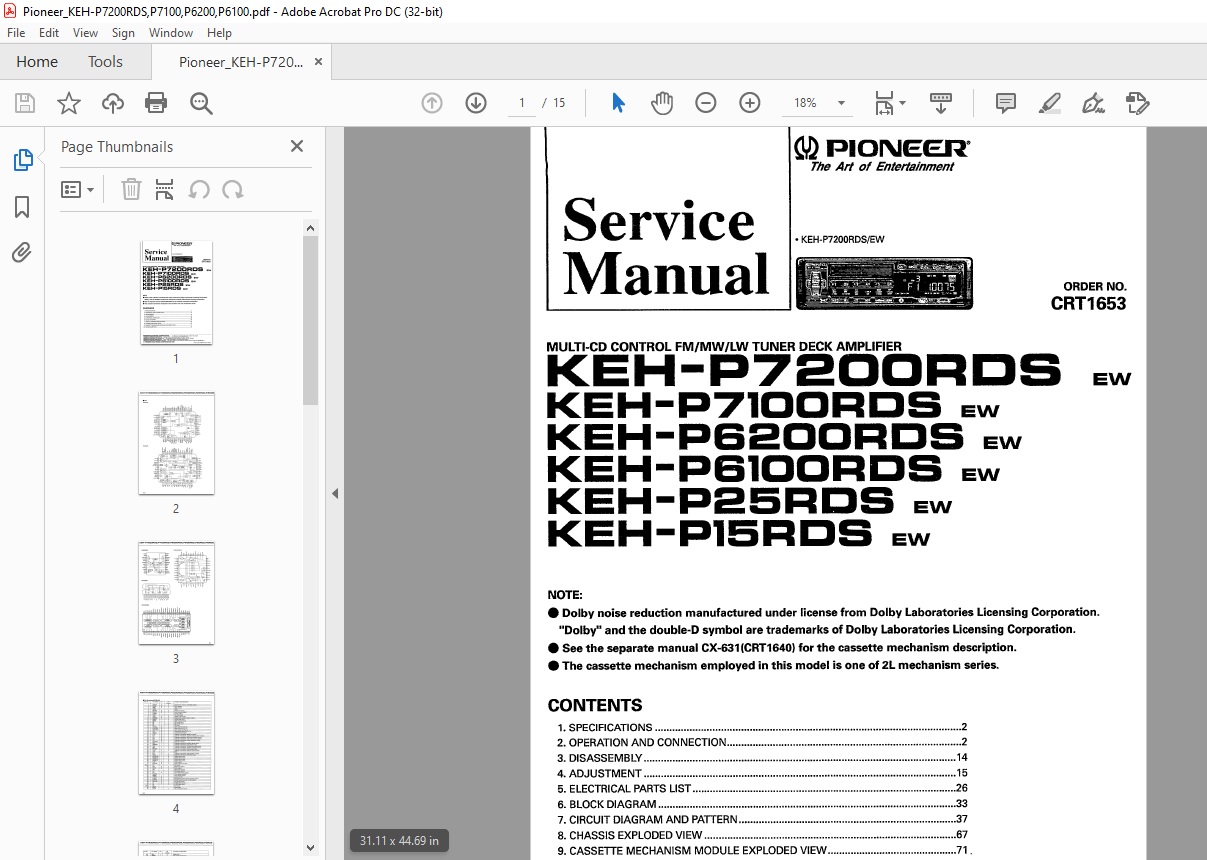Go to previous page arrow

pos(432,103)
